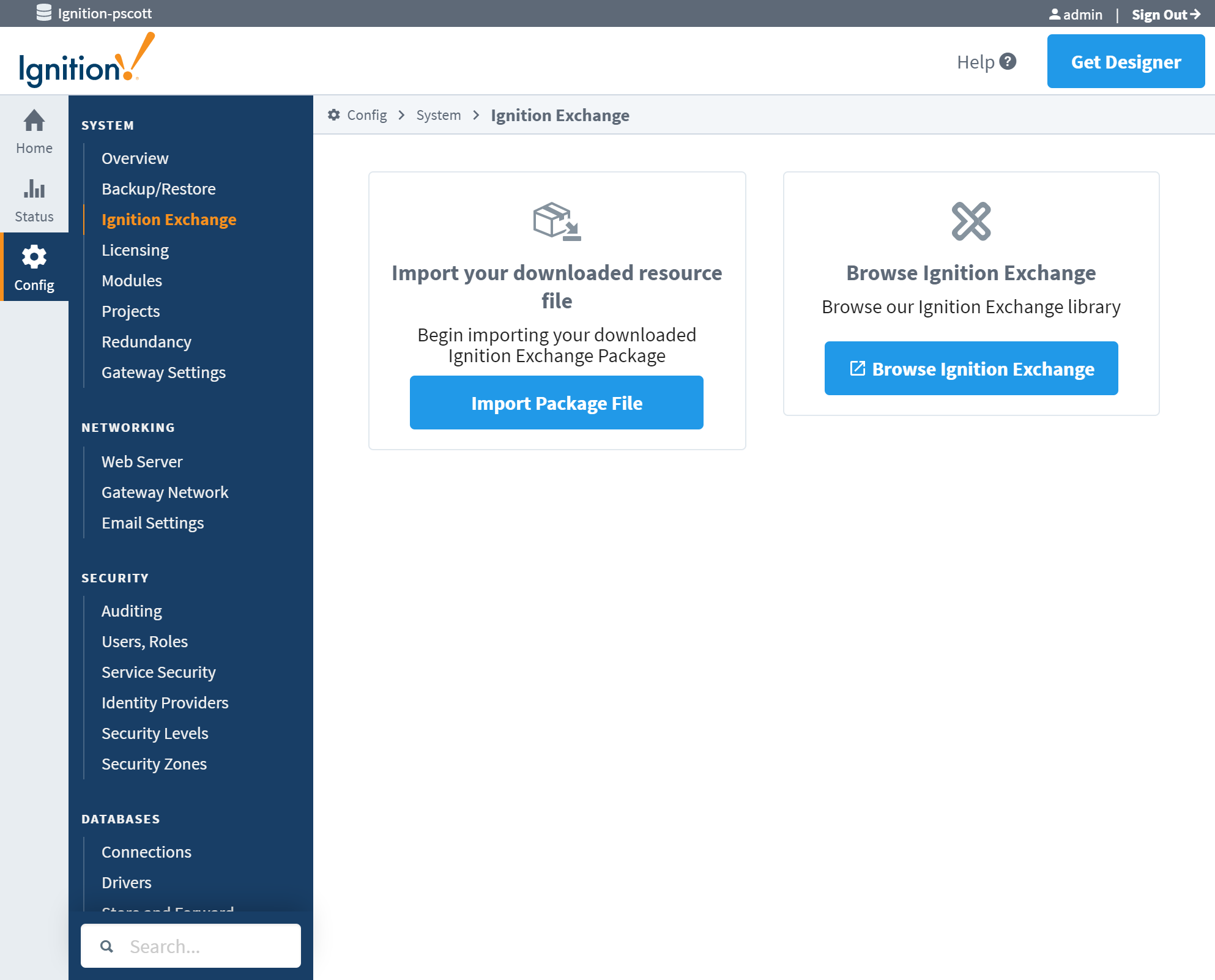Click the admin user icon
Viewport: 1215px width, 980px height.
(x=1055, y=14)
